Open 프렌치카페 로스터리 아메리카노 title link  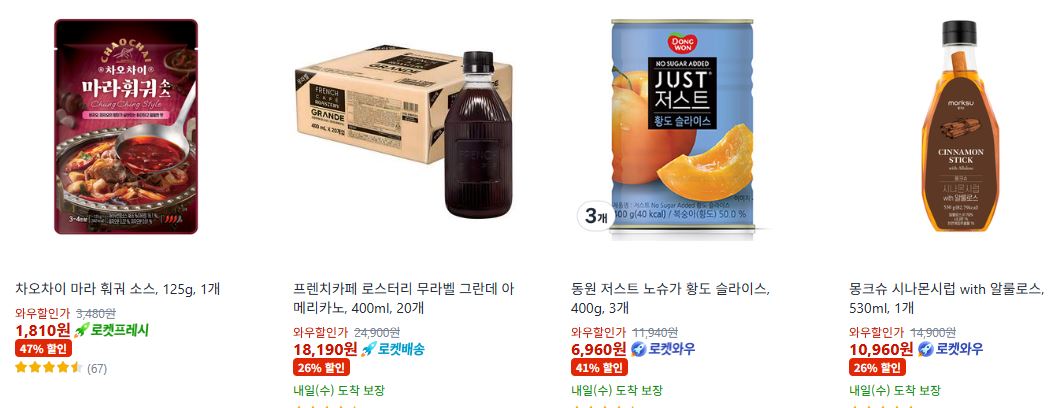point(404,298)
